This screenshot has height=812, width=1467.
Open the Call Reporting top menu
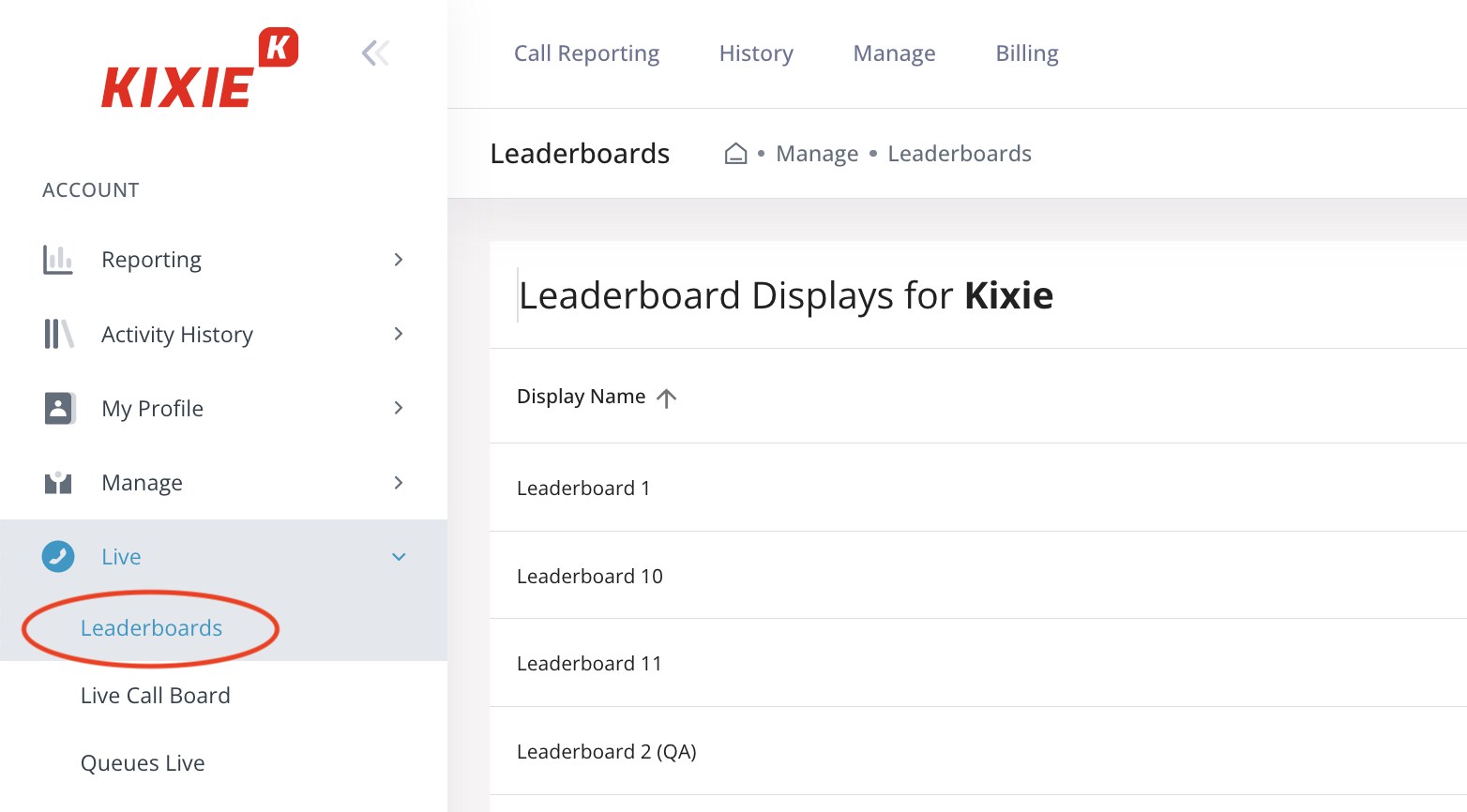(586, 53)
